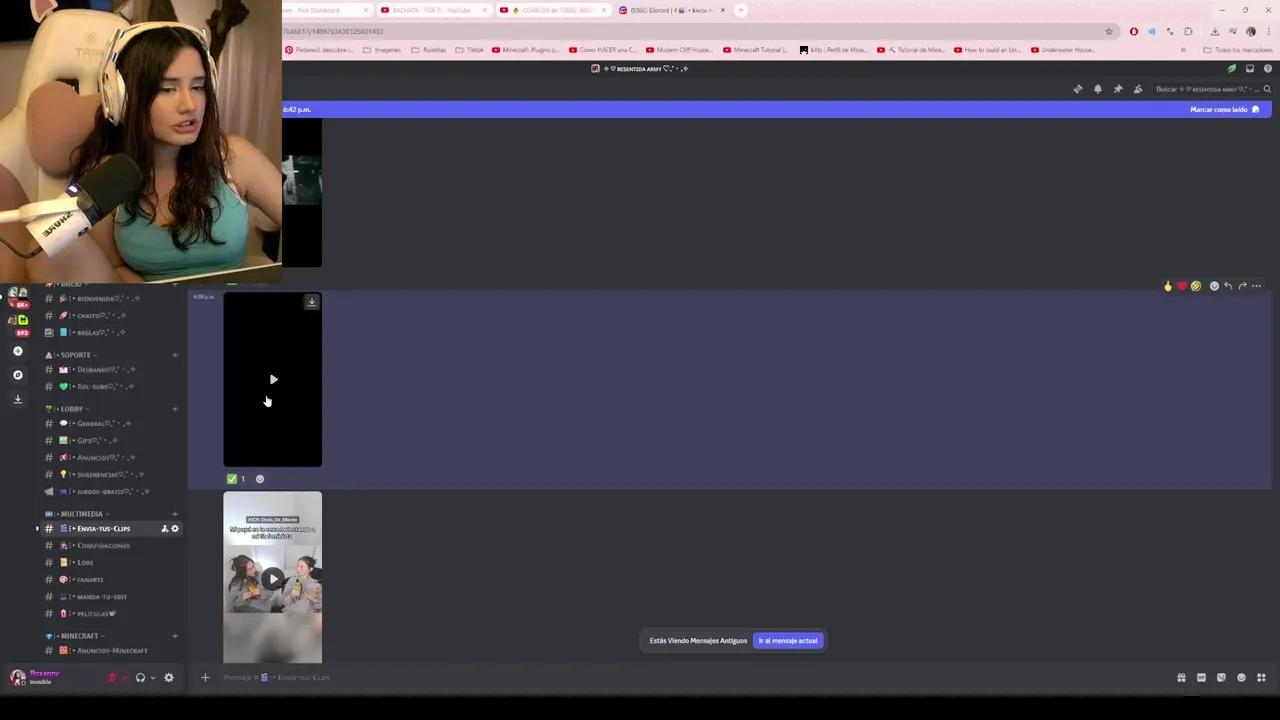1280x720 pixels.
Task: Open the Discord inbox icon
Action: point(1250,69)
